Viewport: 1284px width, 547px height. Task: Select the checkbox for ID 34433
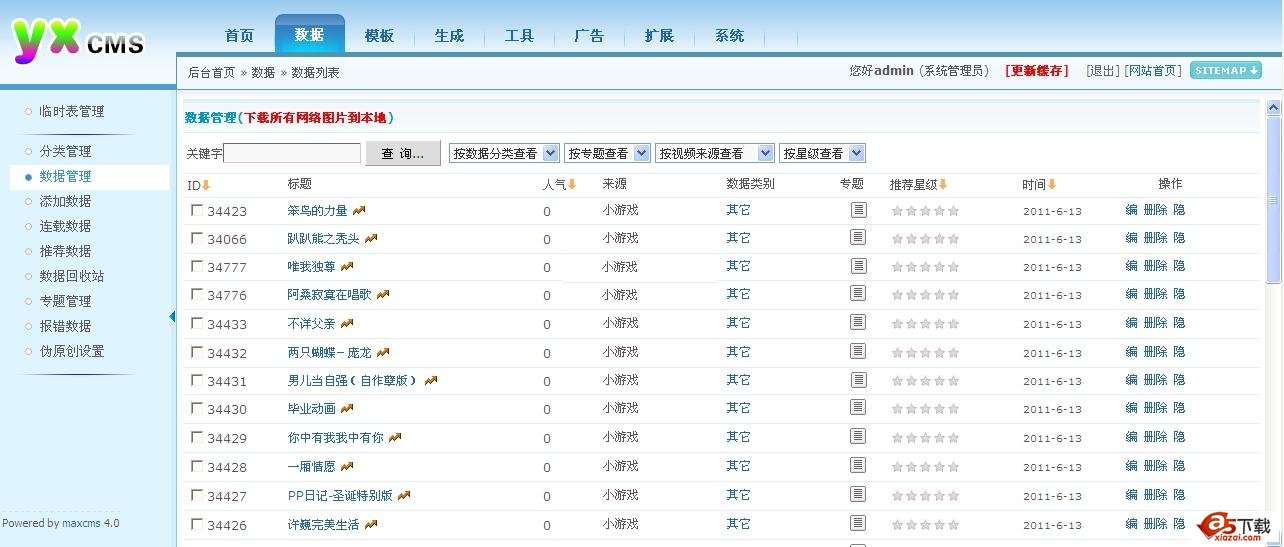pyautogui.click(x=197, y=323)
